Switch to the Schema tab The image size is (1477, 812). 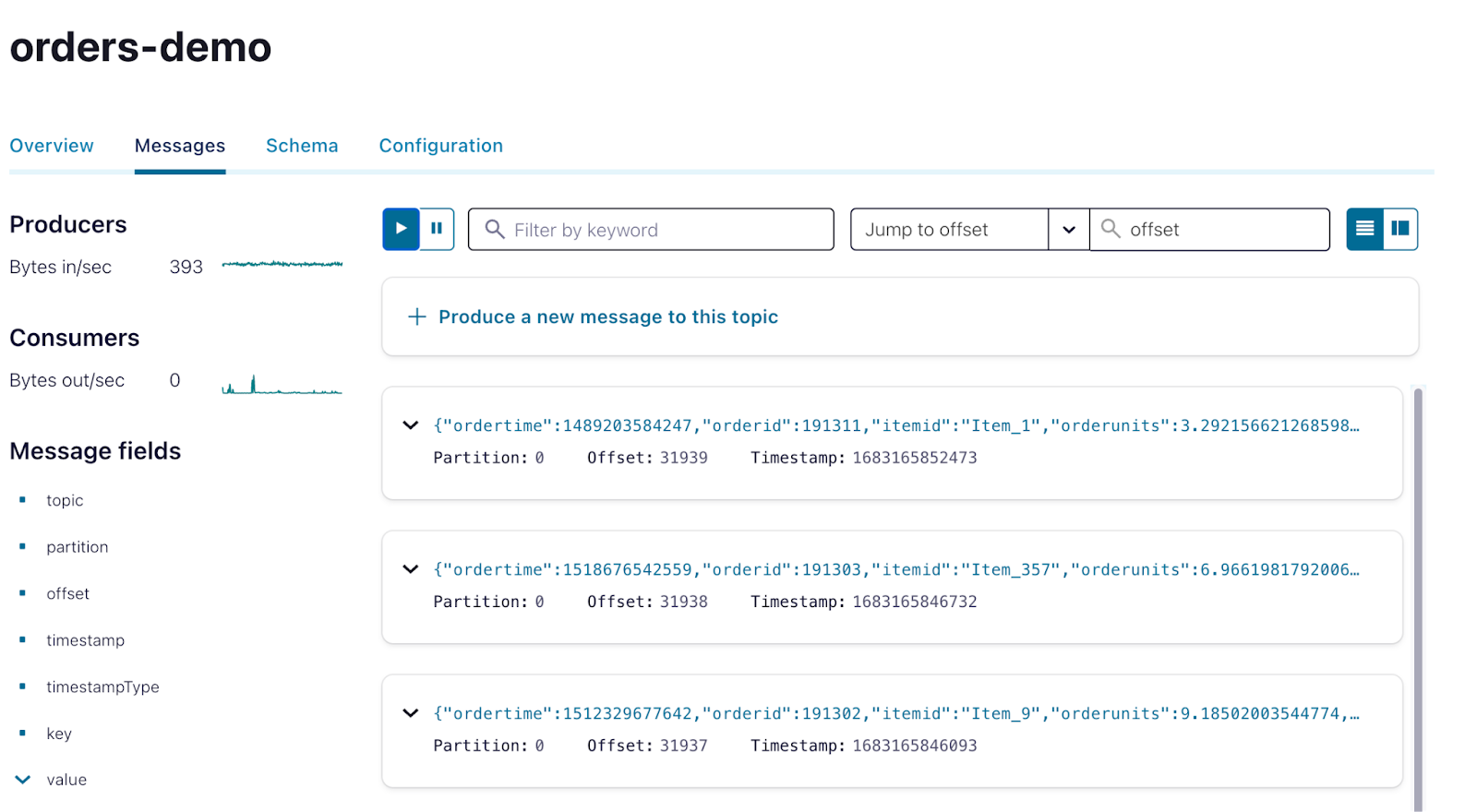[302, 146]
